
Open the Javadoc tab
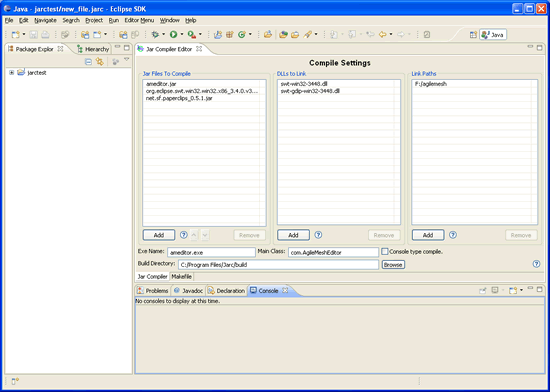189,291
